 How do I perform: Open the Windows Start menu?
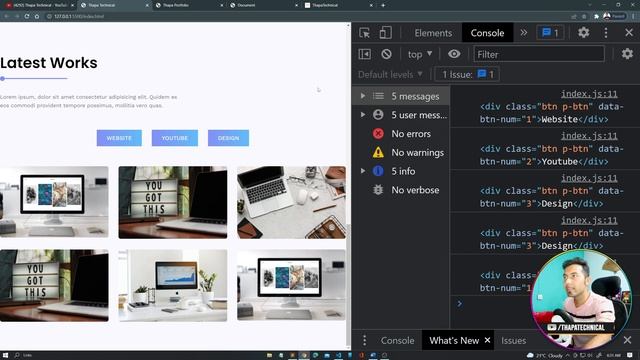tap(5, 356)
